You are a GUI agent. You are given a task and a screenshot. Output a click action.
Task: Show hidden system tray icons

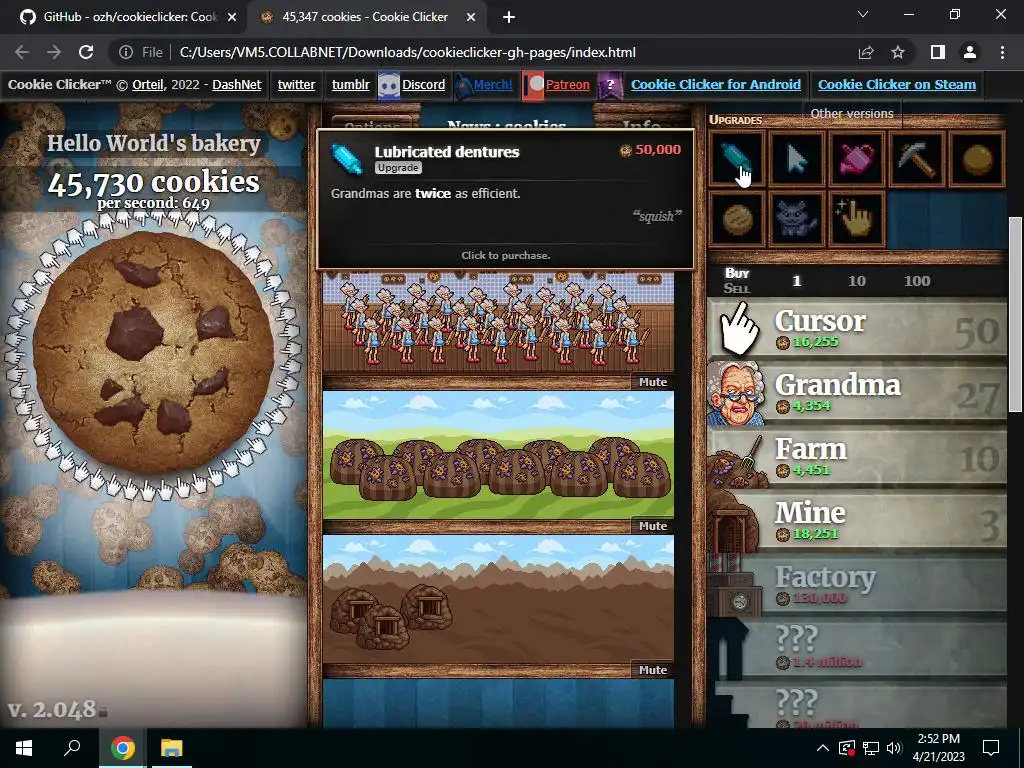(x=823, y=748)
